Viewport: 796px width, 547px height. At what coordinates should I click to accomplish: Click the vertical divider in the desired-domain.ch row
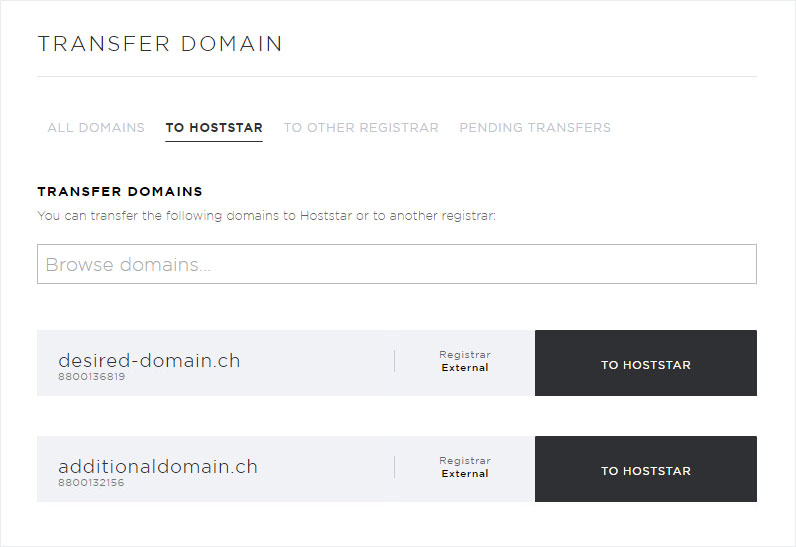394,361
